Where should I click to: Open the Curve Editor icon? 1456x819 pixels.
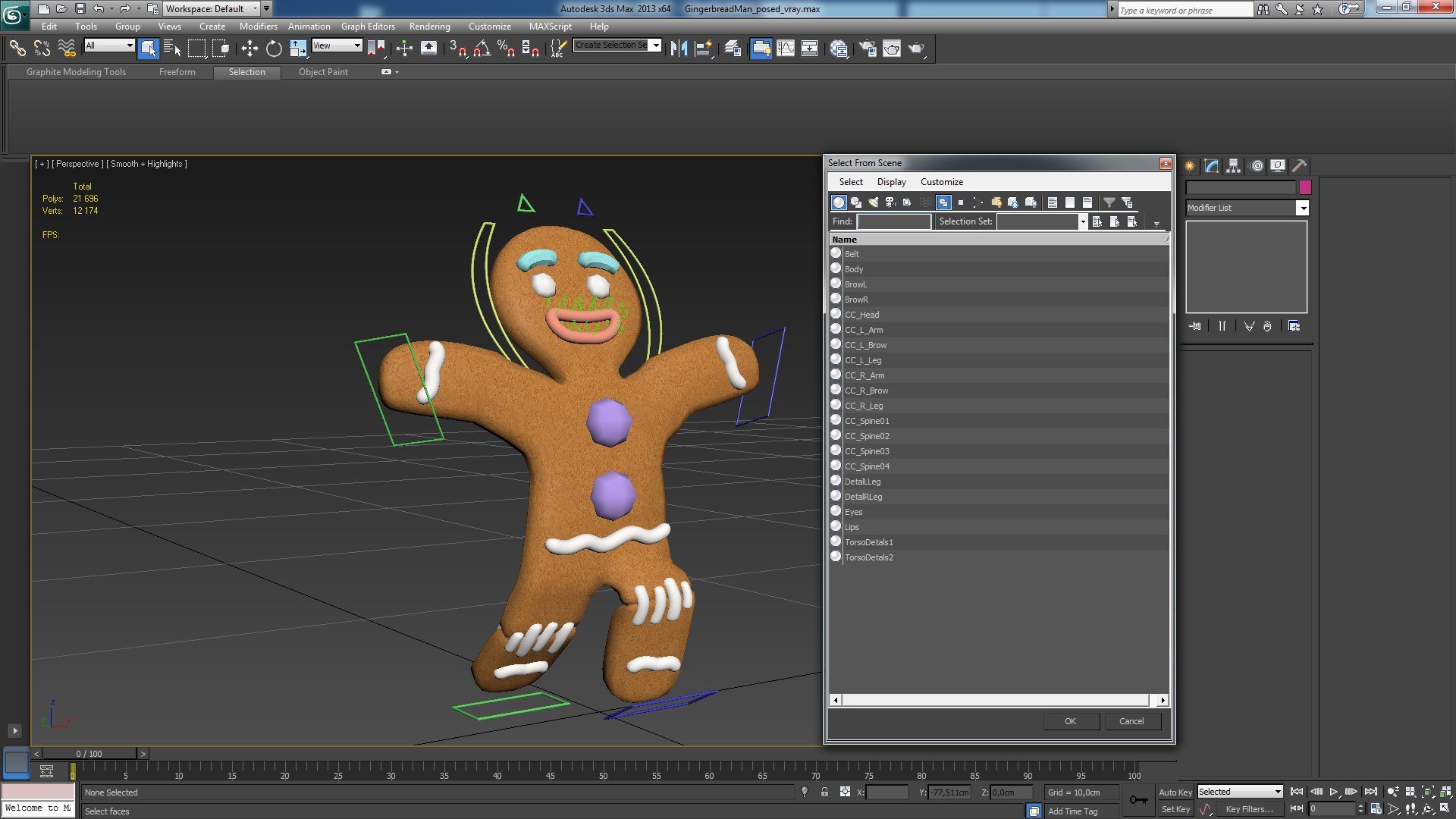point(786,49)
